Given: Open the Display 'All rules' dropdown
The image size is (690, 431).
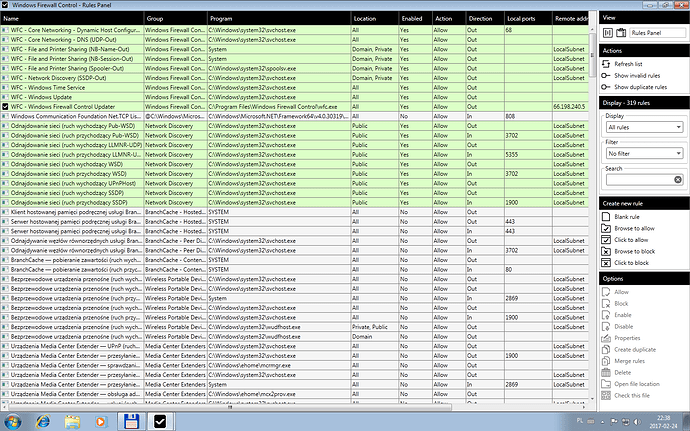Looking at the screenshot, I should click(644, 127).
